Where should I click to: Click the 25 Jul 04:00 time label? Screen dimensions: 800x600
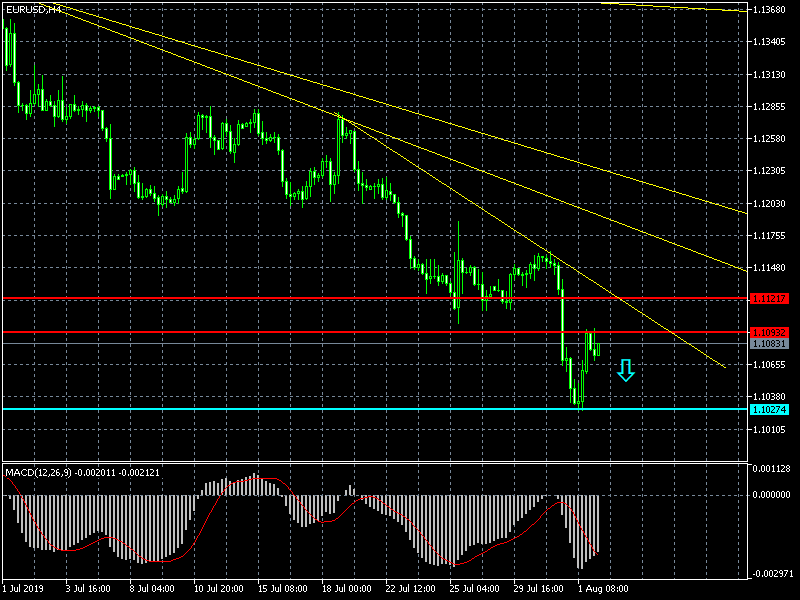[474, 589]
